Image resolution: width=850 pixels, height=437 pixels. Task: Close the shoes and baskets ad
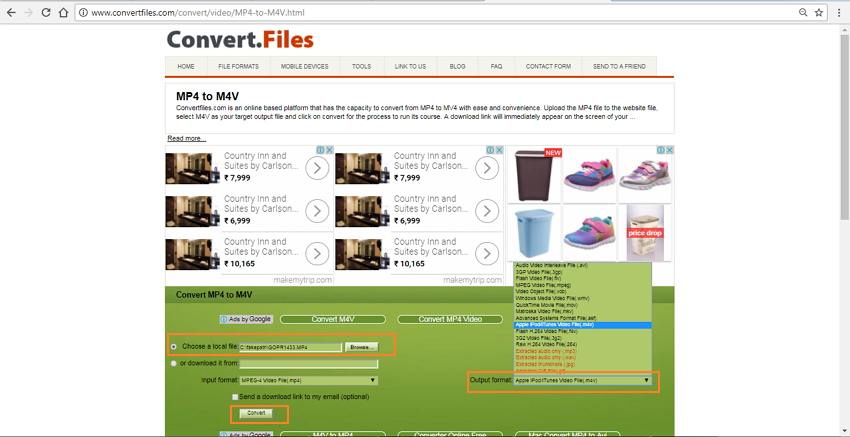[669, 150]
